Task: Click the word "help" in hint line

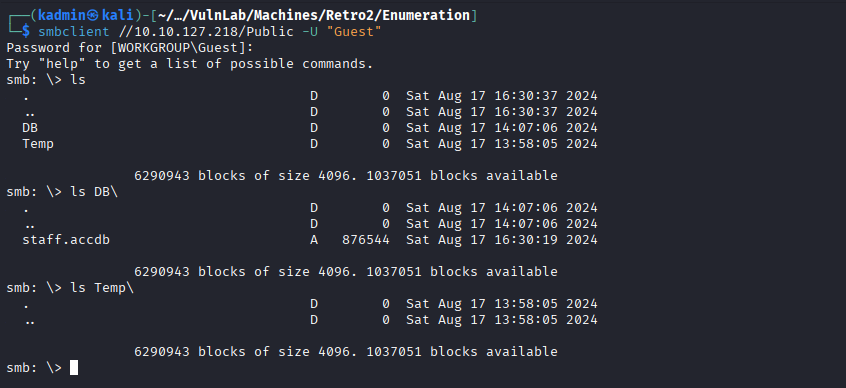Action: pos(62,64)
